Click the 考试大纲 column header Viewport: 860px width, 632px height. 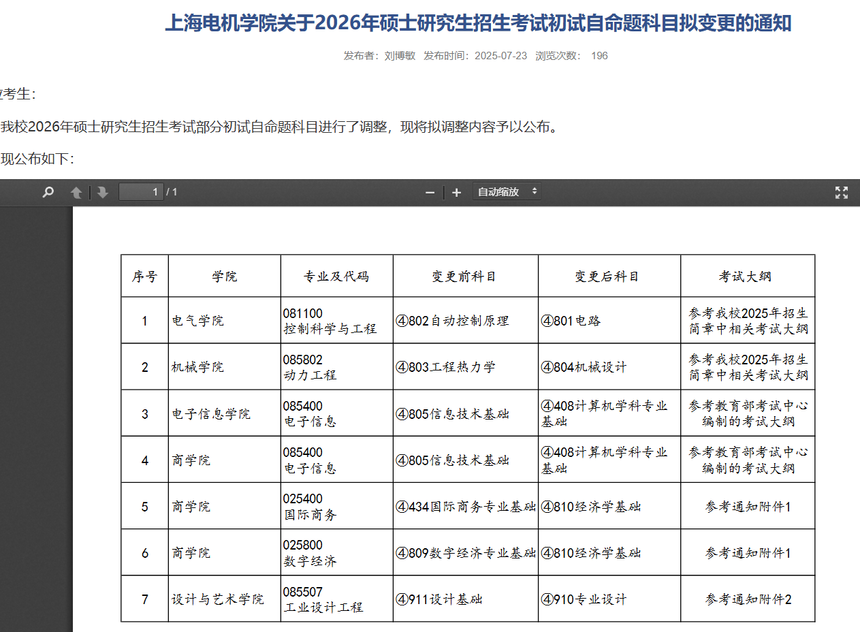[746, 277]
